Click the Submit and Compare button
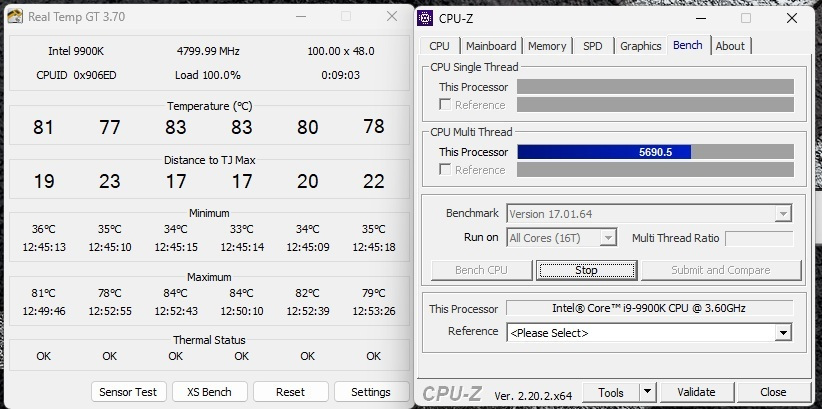This screenshot has width=822, height=409. (x=721, y=270)
